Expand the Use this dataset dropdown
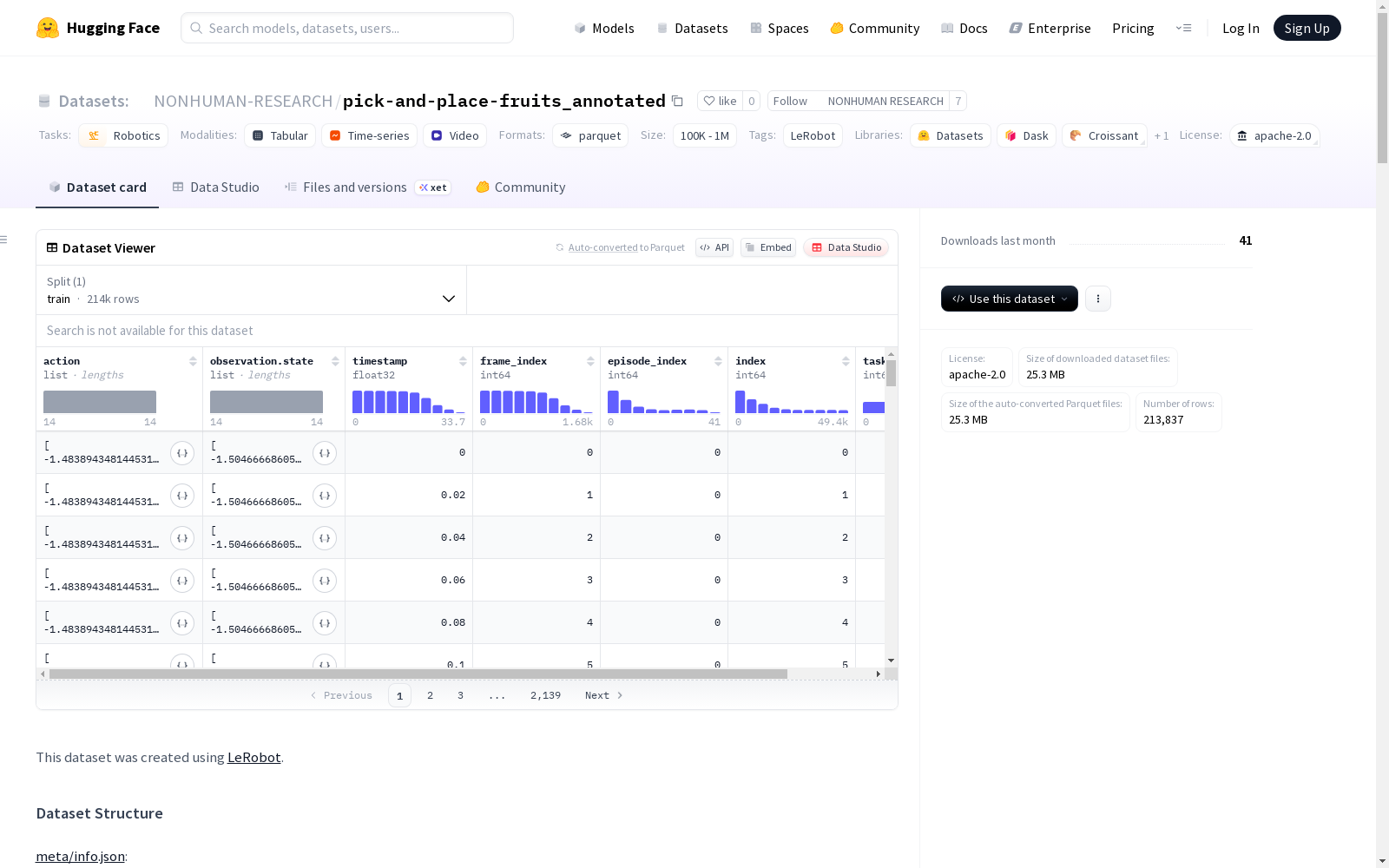 [1010, 299]
